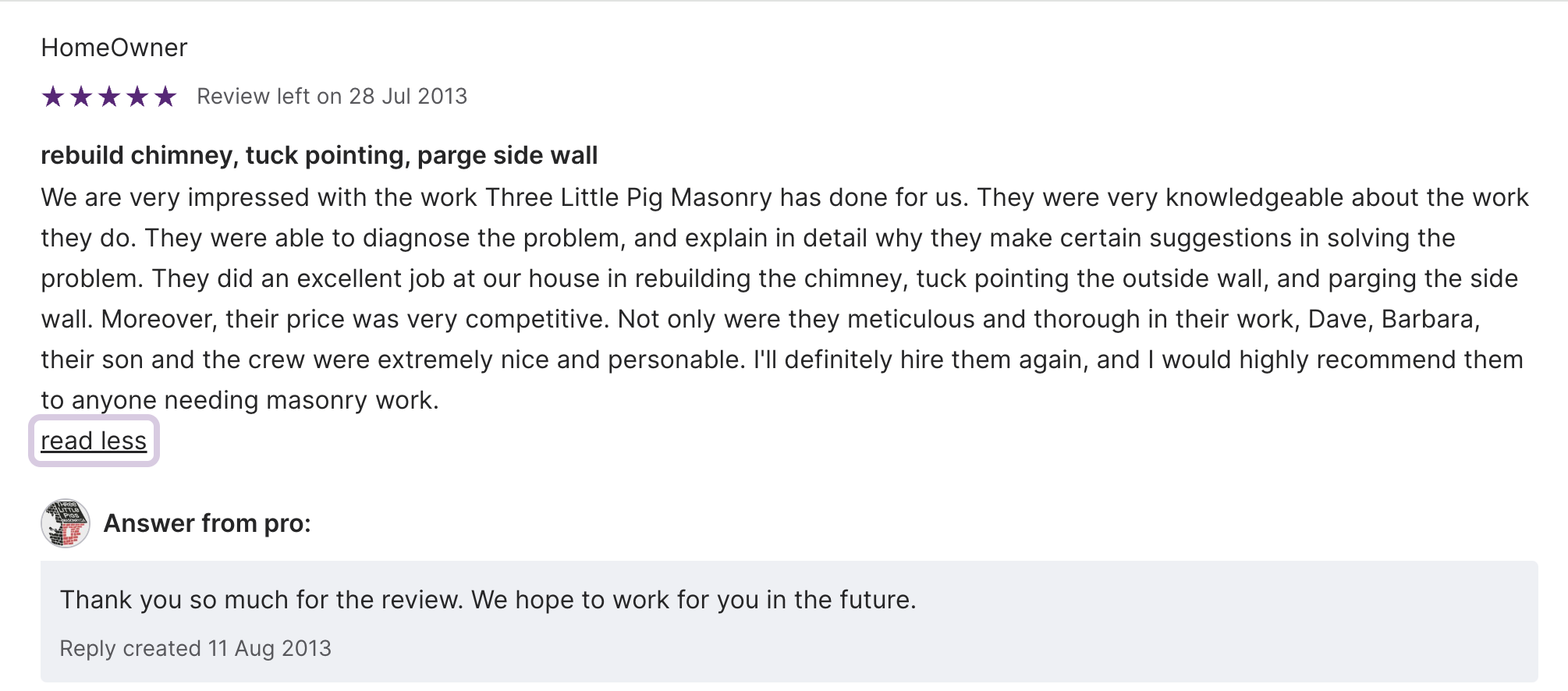Click the first purple rating star
The image size is (1568, 691).
[x=53, y=97]
